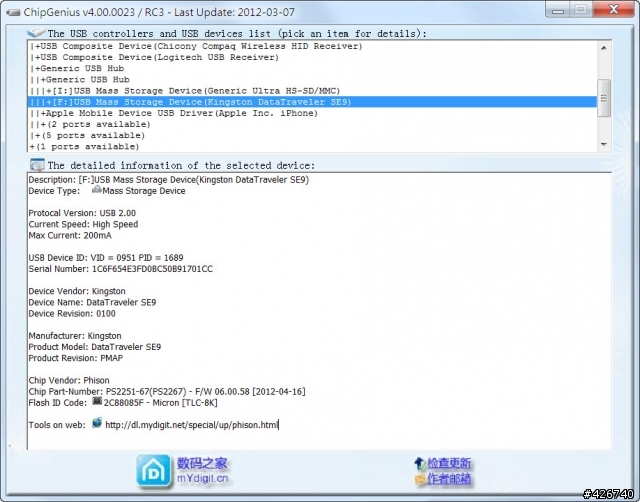640x502 pixels.
Task: Click the Device Revision: 0100 line
Action: click(x=72, y=314)
